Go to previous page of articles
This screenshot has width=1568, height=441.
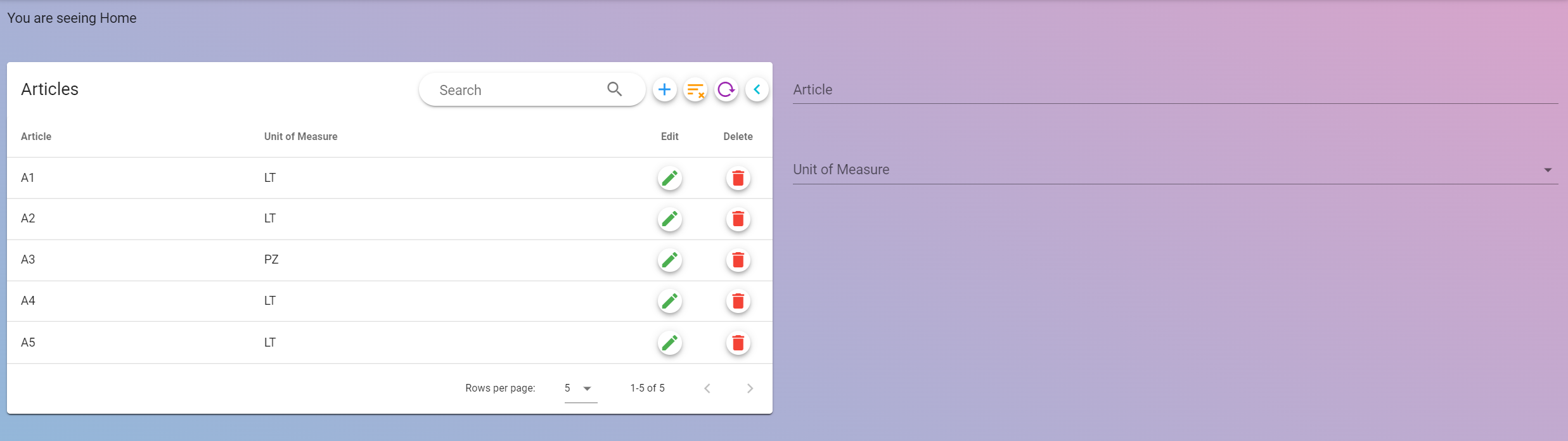click(x=707, y=388)
